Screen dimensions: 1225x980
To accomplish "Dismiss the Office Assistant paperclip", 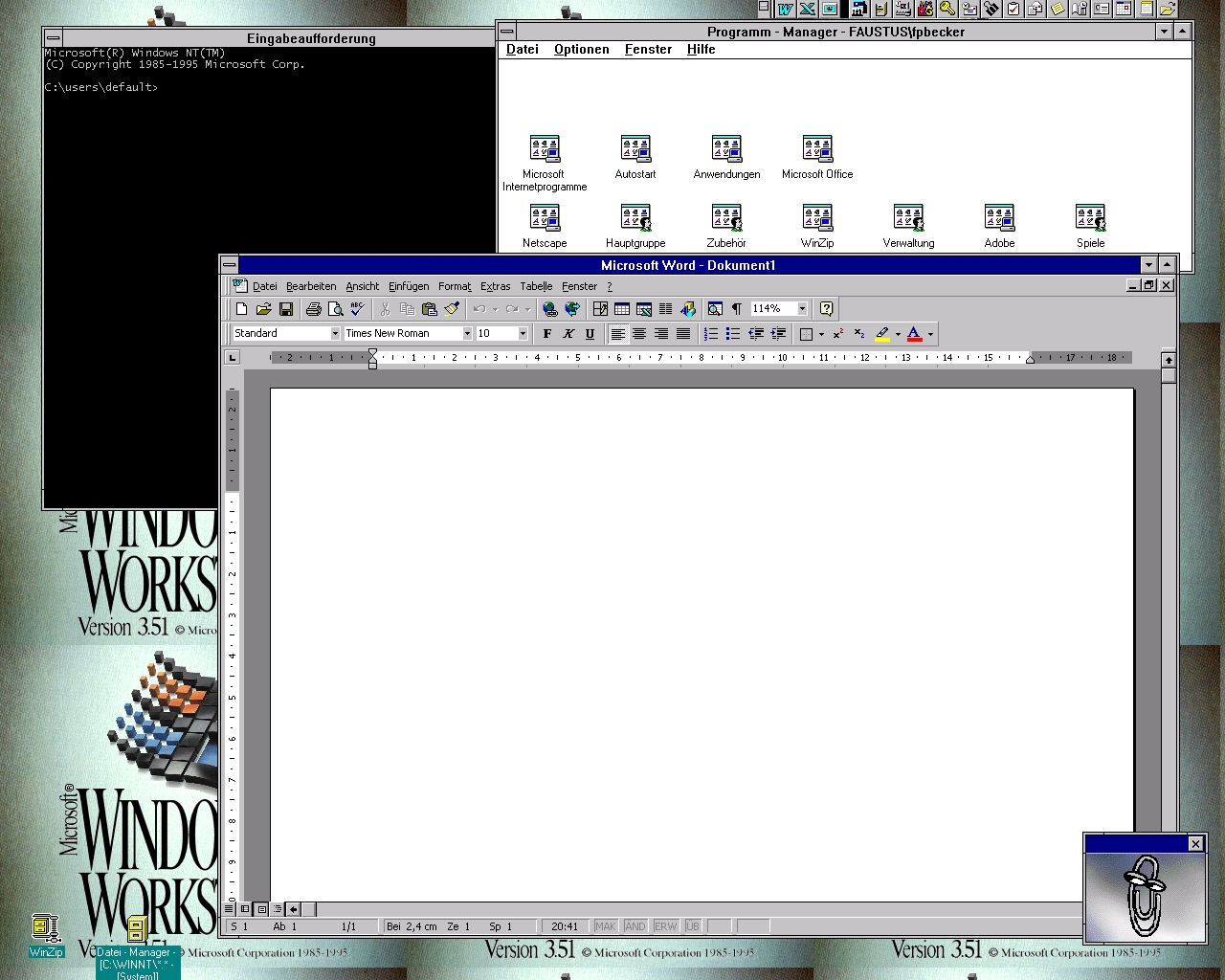I will pos(1195,844).
